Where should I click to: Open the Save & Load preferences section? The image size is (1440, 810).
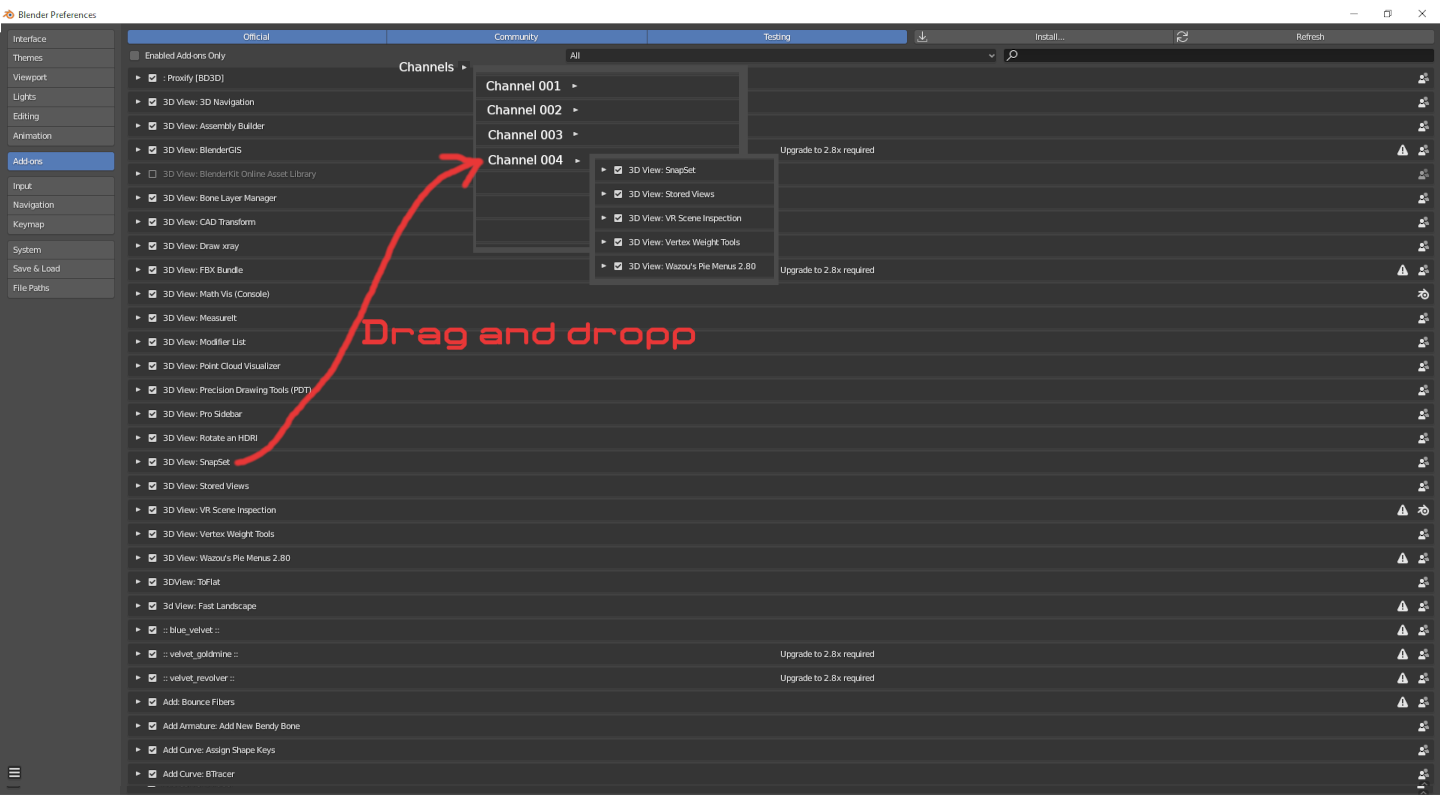tap(60, 269)
